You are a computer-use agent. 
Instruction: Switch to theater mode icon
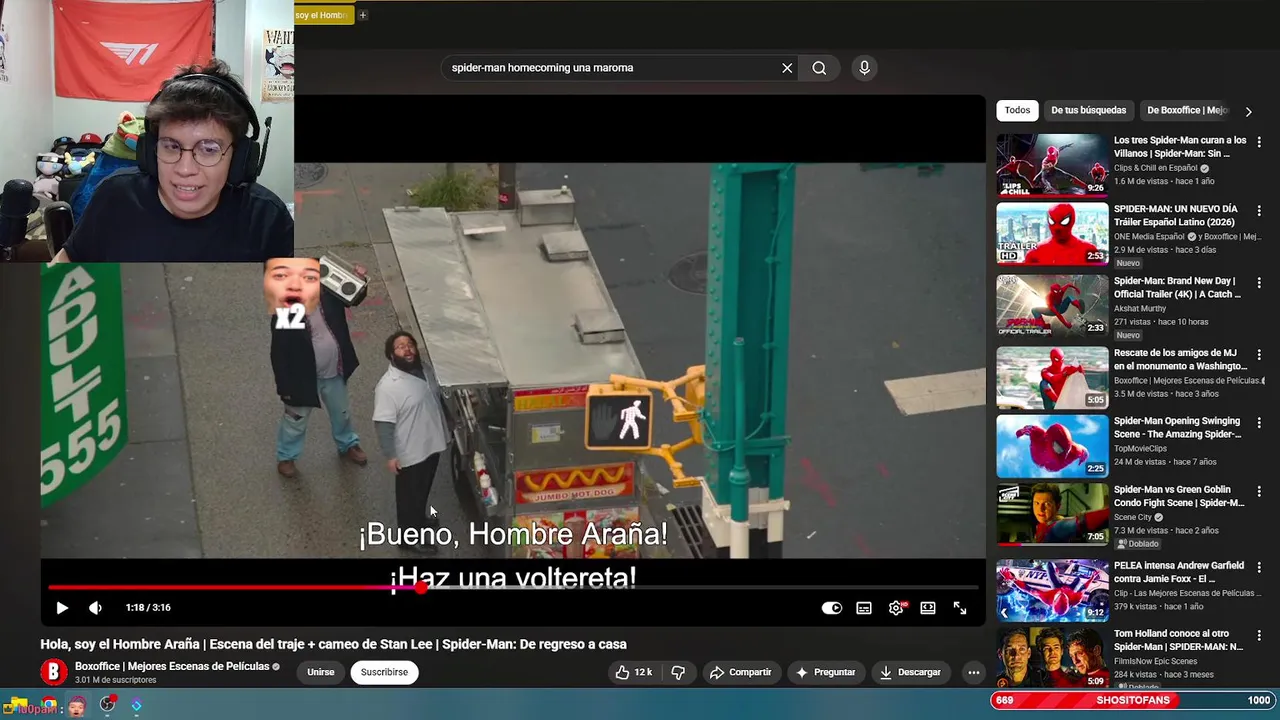(x=928, y=608)
